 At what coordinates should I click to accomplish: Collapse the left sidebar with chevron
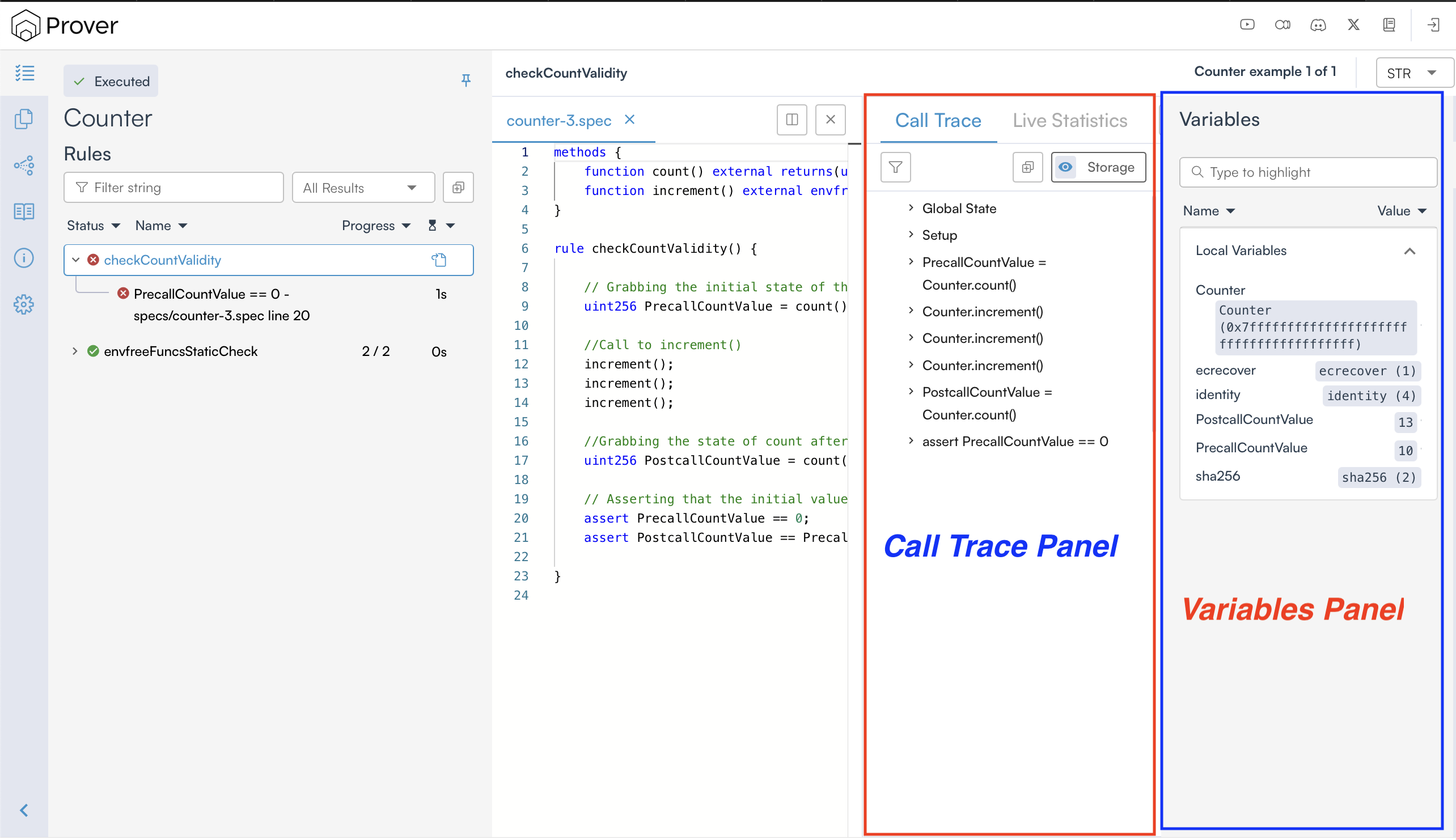pyautogui.click(x=24, y=809)
